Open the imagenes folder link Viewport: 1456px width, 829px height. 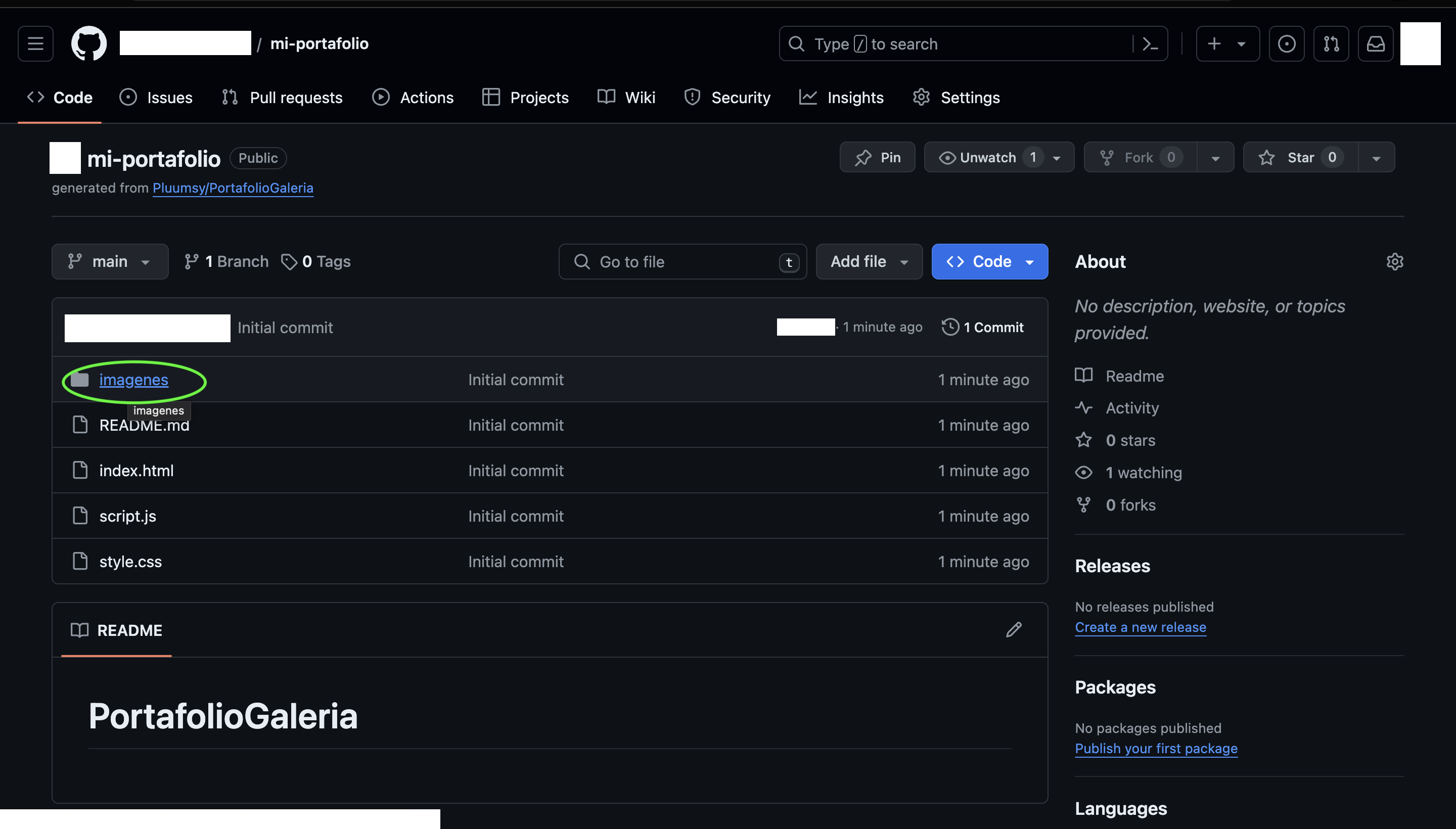(x=134, y=380)
